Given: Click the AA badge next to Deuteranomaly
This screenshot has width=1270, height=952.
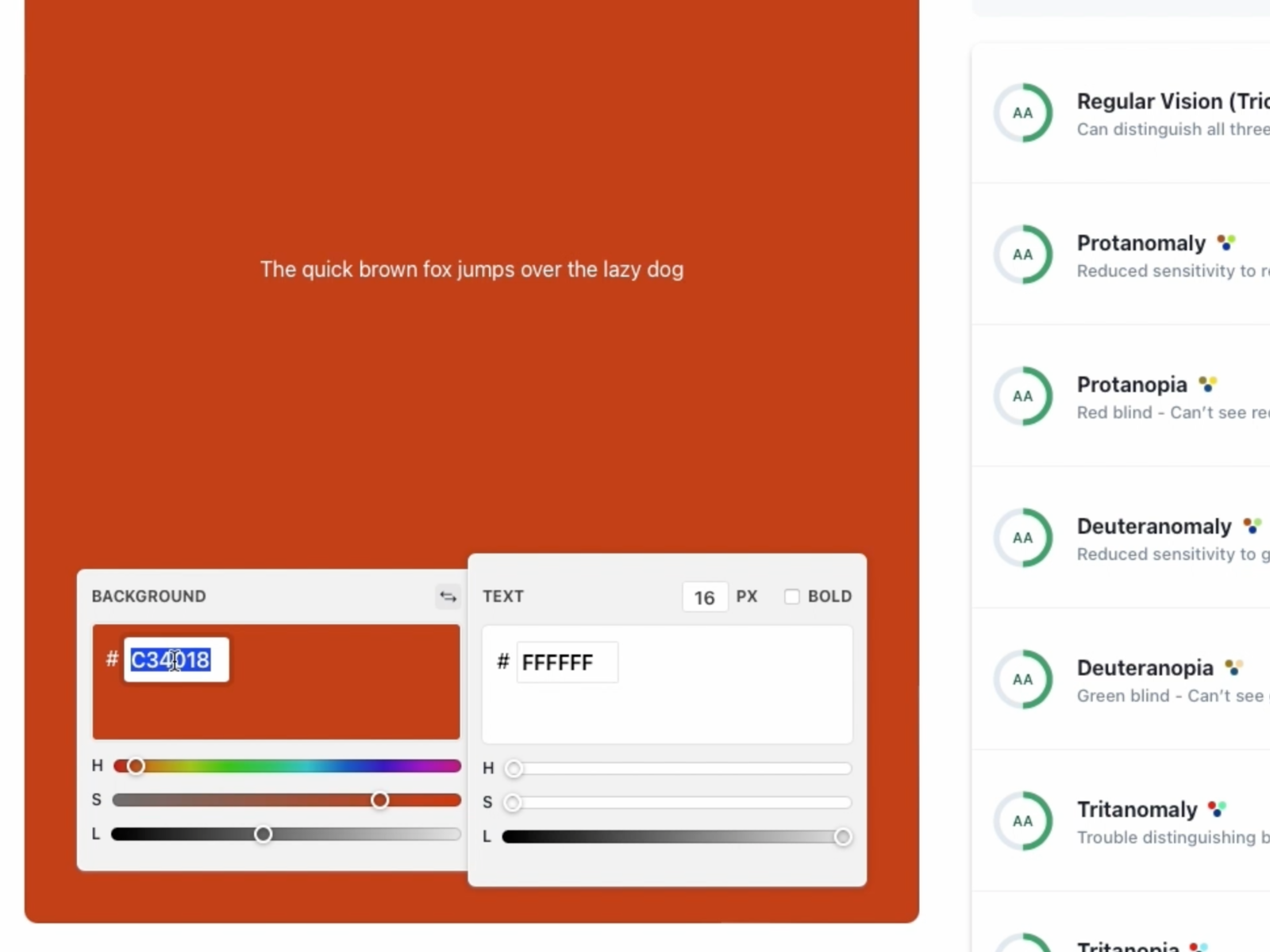Looking at the screenshot, I should [x=1023, y=538].
